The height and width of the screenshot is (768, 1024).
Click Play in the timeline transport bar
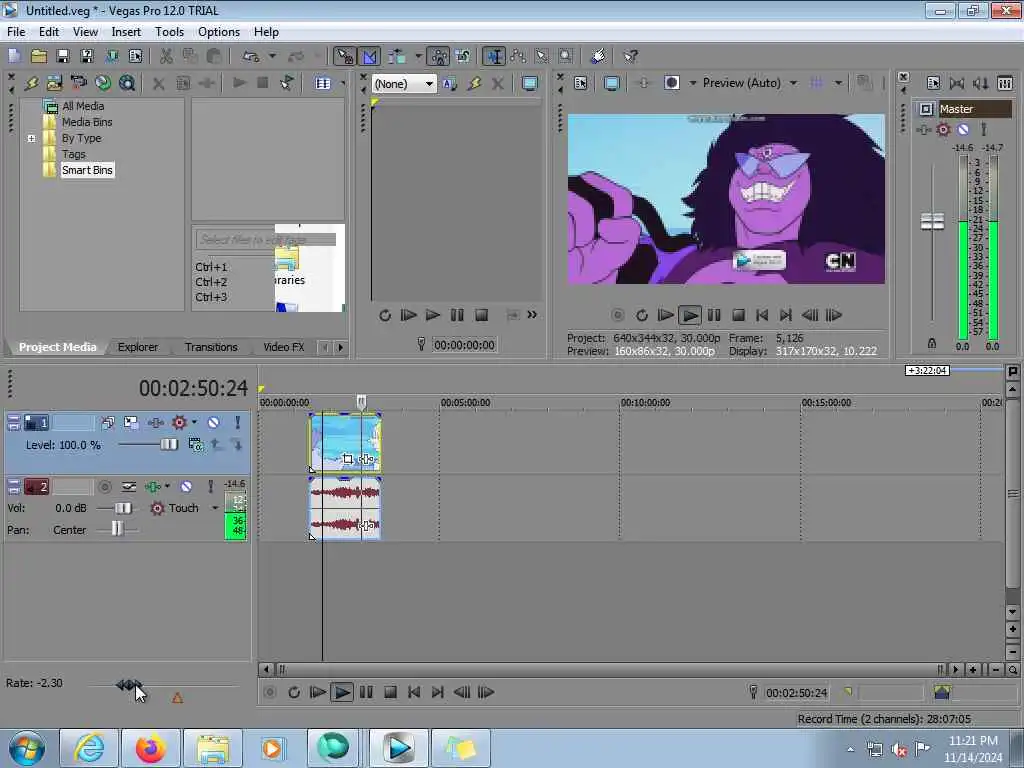pyautogui.click(x=342, y=692)
